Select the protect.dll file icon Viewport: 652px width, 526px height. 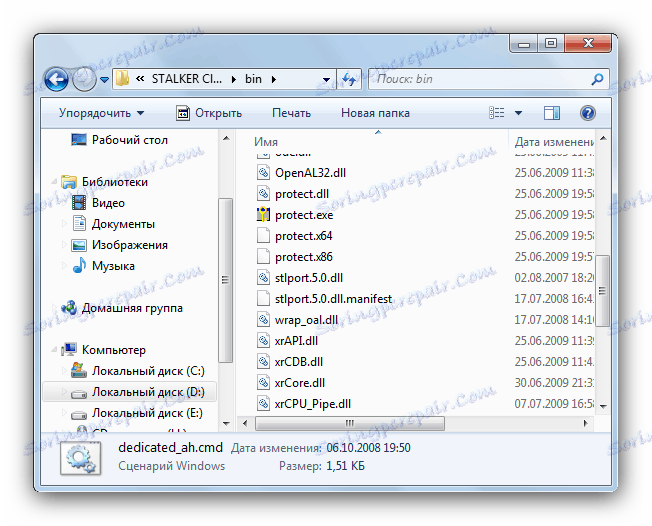click(x=263, y=194)
